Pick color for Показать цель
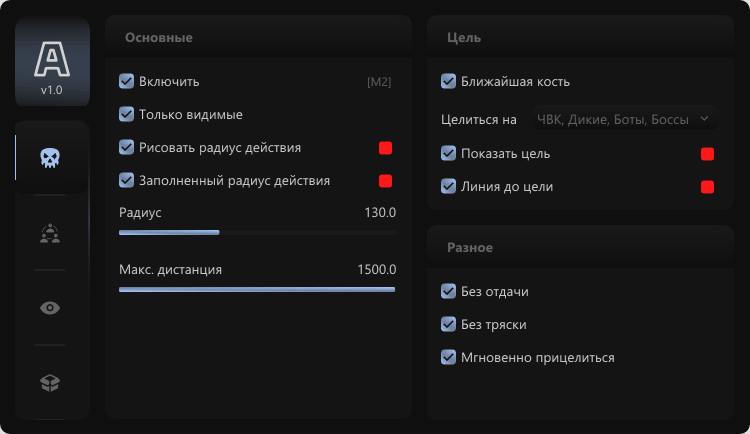 coord(707,154)
